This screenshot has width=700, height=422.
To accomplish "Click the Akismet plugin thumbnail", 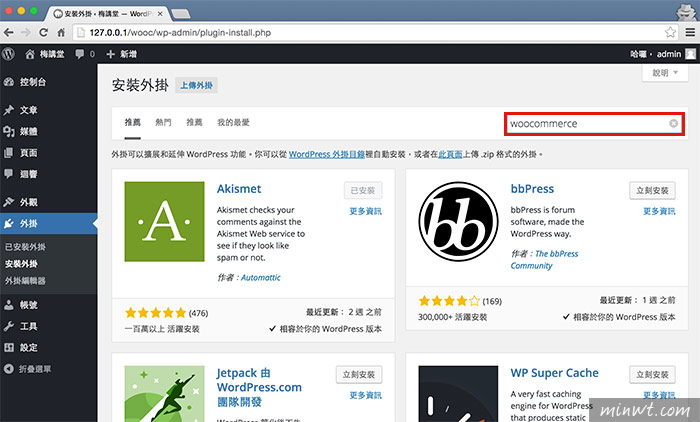I will (164, 221).
